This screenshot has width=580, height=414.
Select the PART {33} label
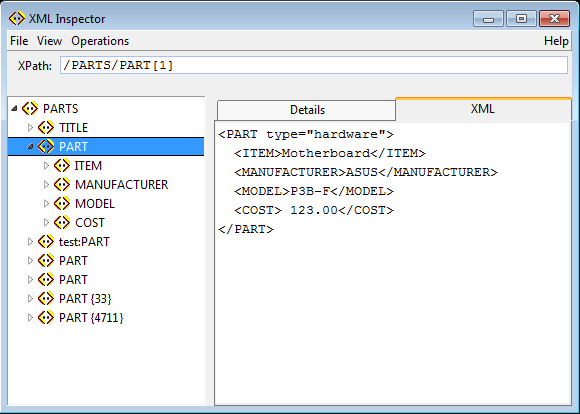(x=85, y=299)
